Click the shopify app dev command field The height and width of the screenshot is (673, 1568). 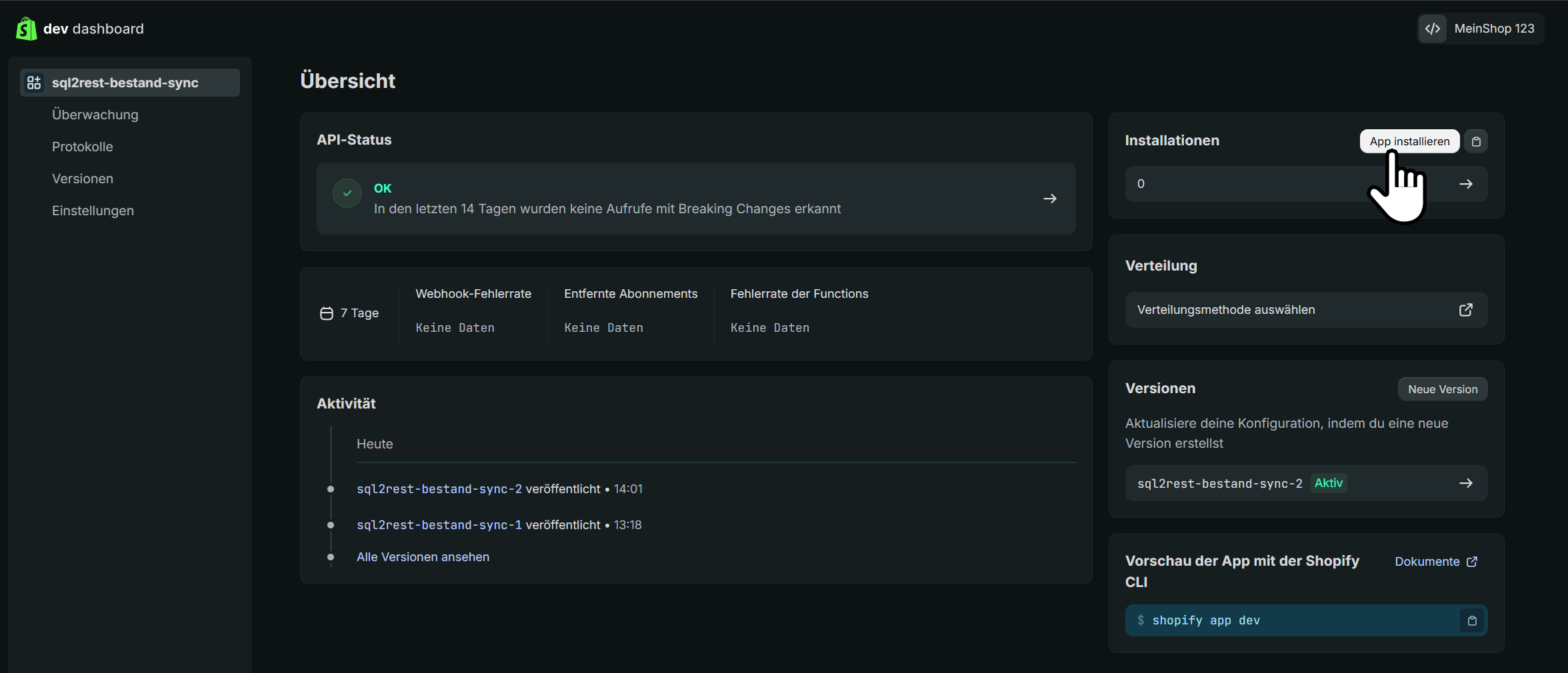tap(1306, 620)
